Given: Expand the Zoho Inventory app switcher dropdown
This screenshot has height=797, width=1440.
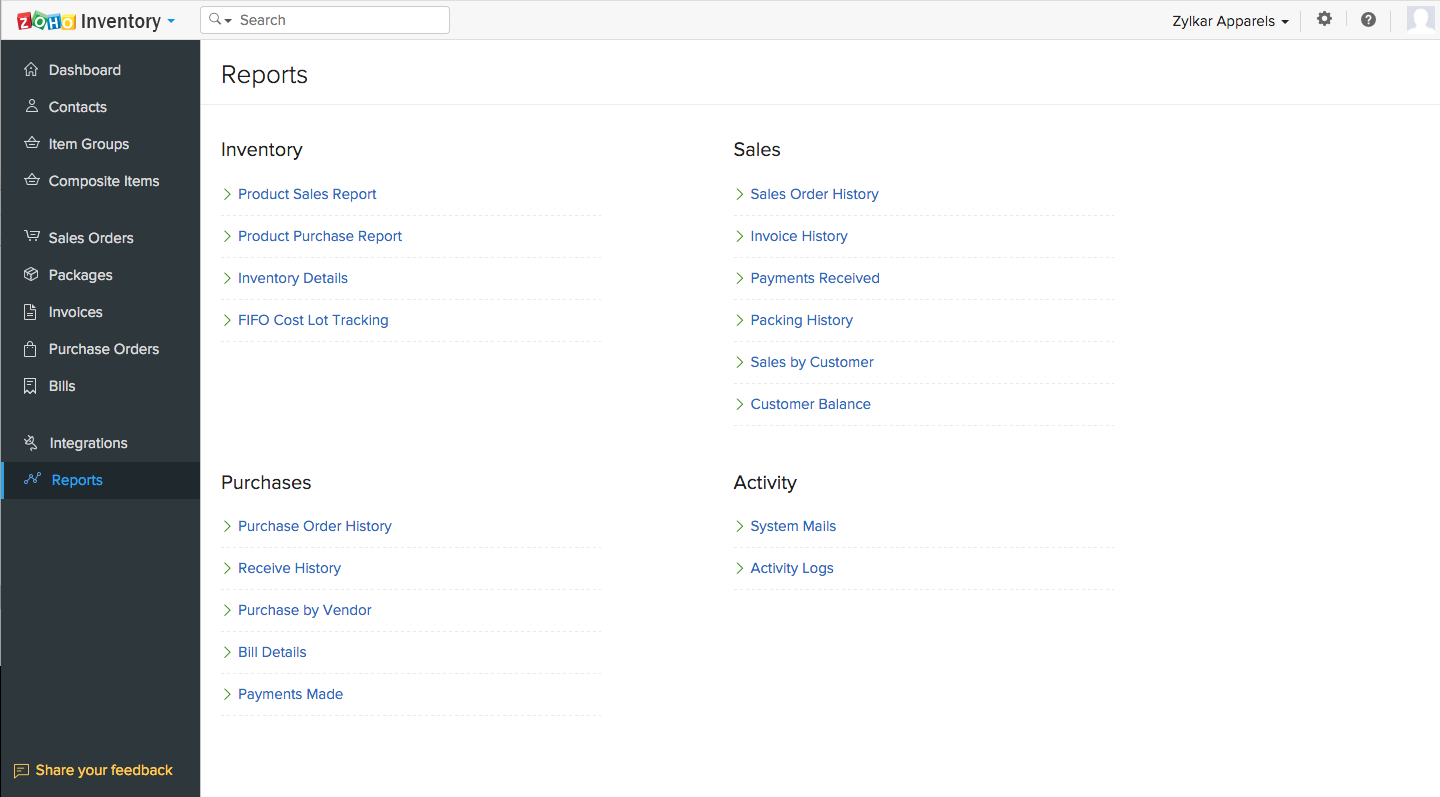Looking at the screenshot, I should [x=173, y=20].
